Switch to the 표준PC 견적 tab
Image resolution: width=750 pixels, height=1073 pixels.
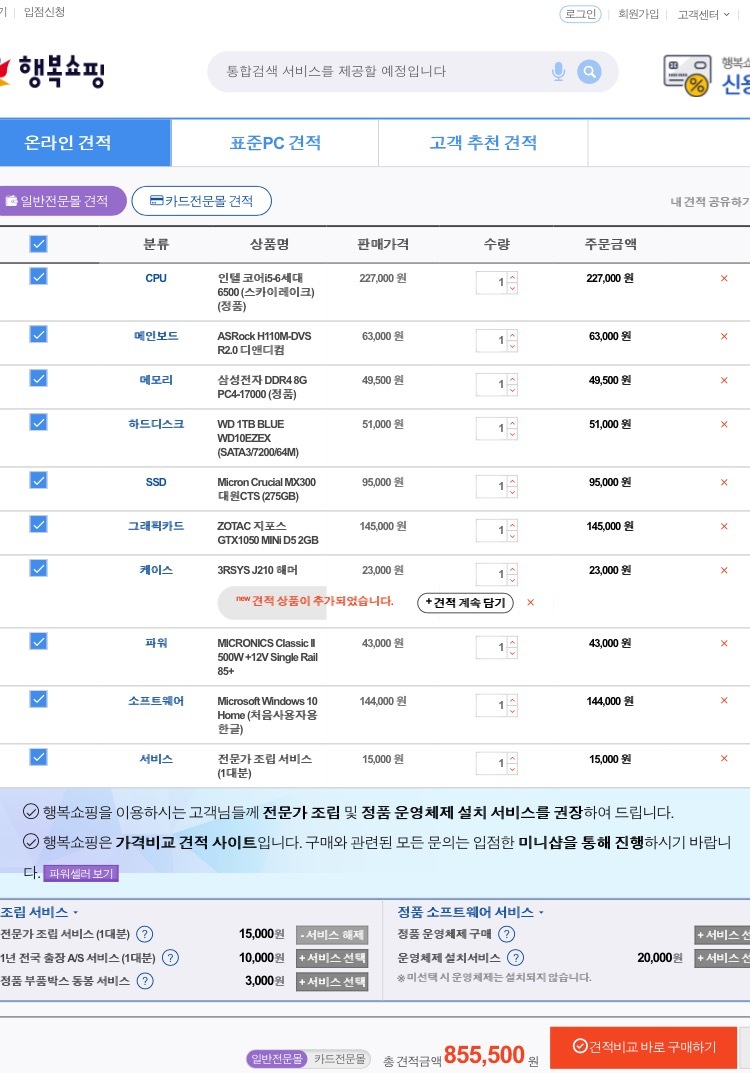275,143
